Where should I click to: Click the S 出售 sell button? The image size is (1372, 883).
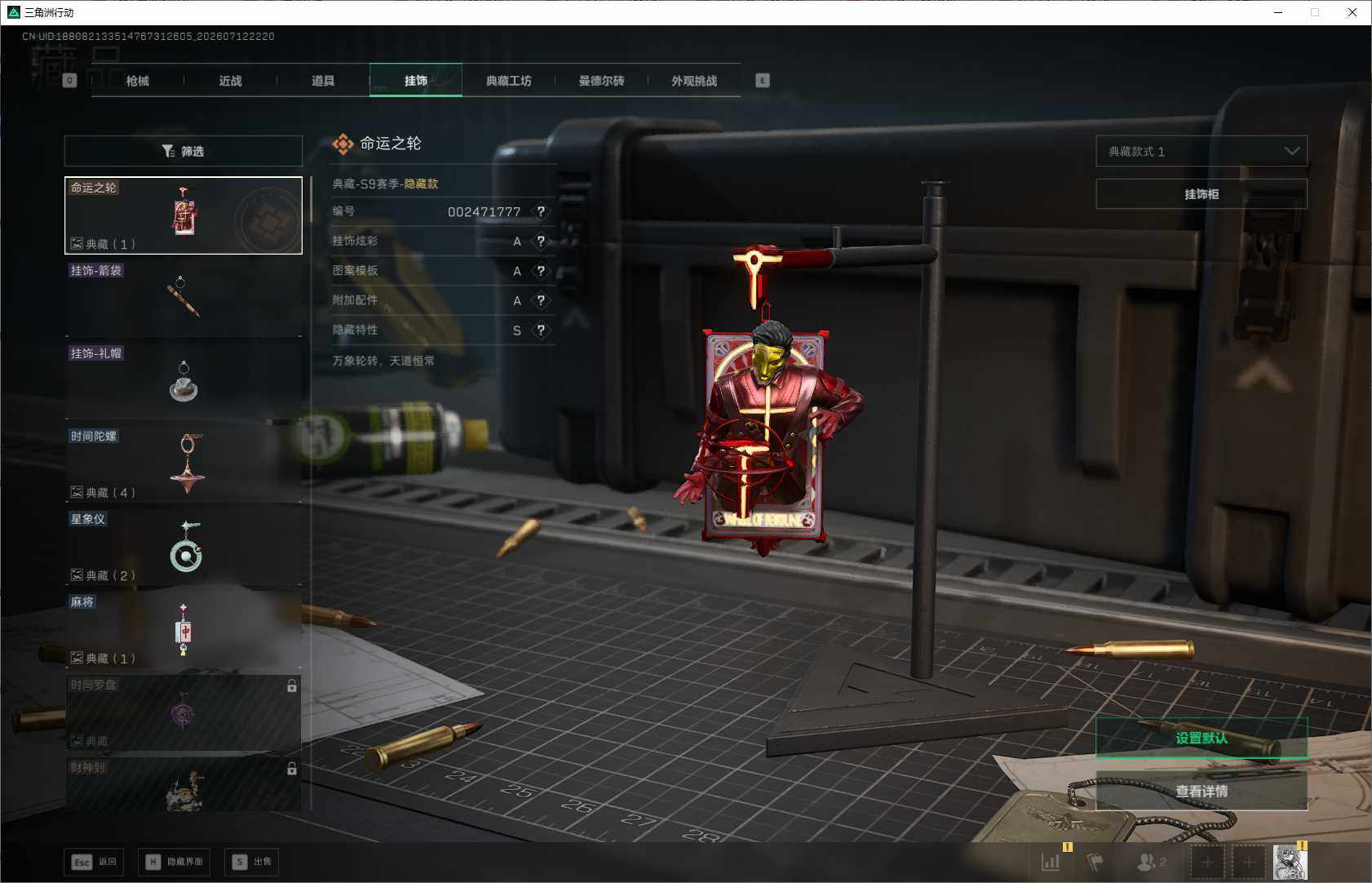pos(251,862)
